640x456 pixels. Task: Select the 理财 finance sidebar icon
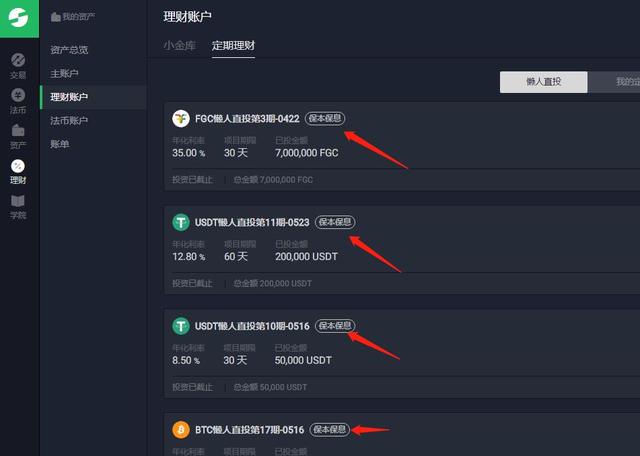18,172
